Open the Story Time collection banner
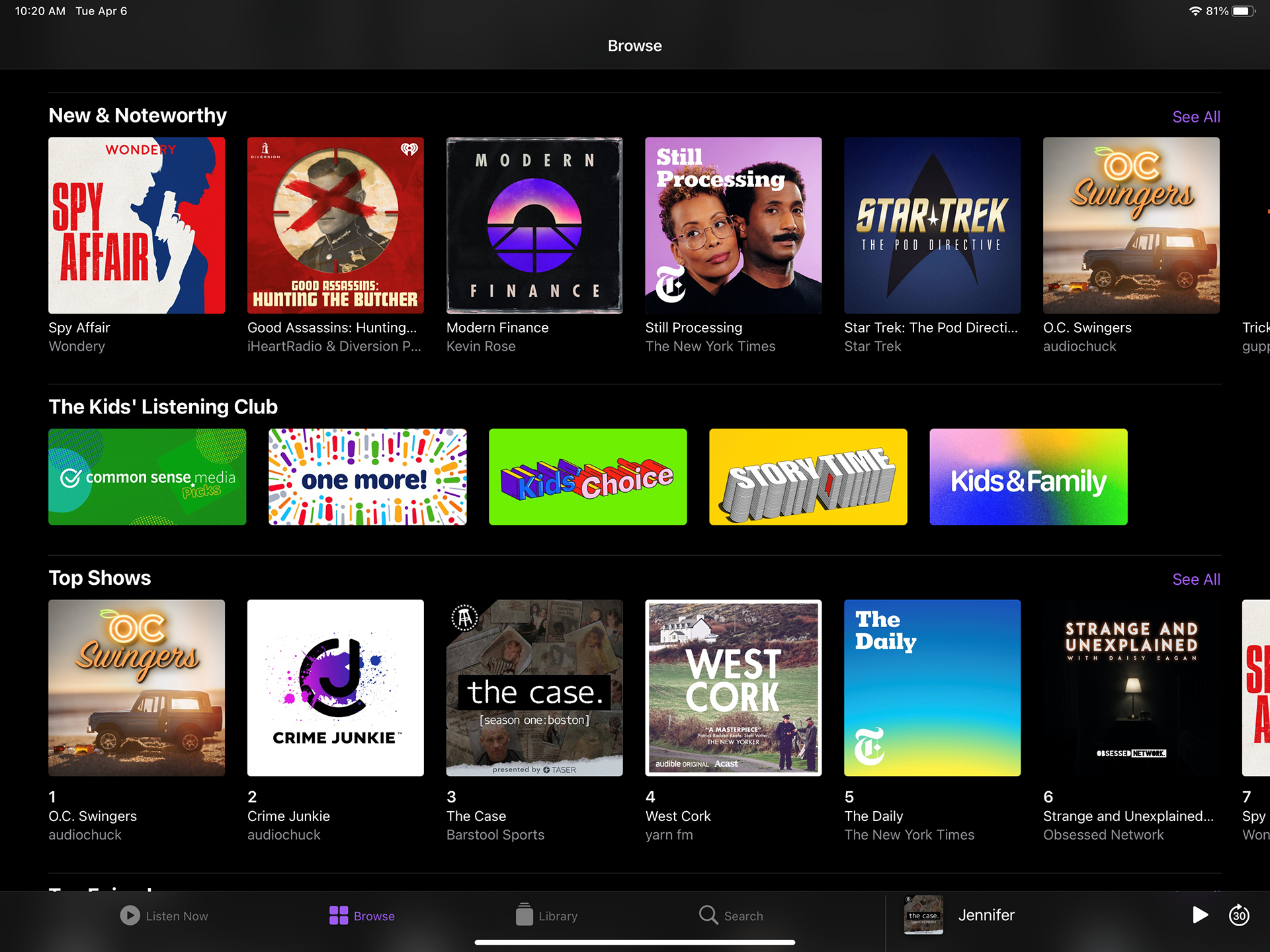The image size is (1270, 952). pos(808,477)
